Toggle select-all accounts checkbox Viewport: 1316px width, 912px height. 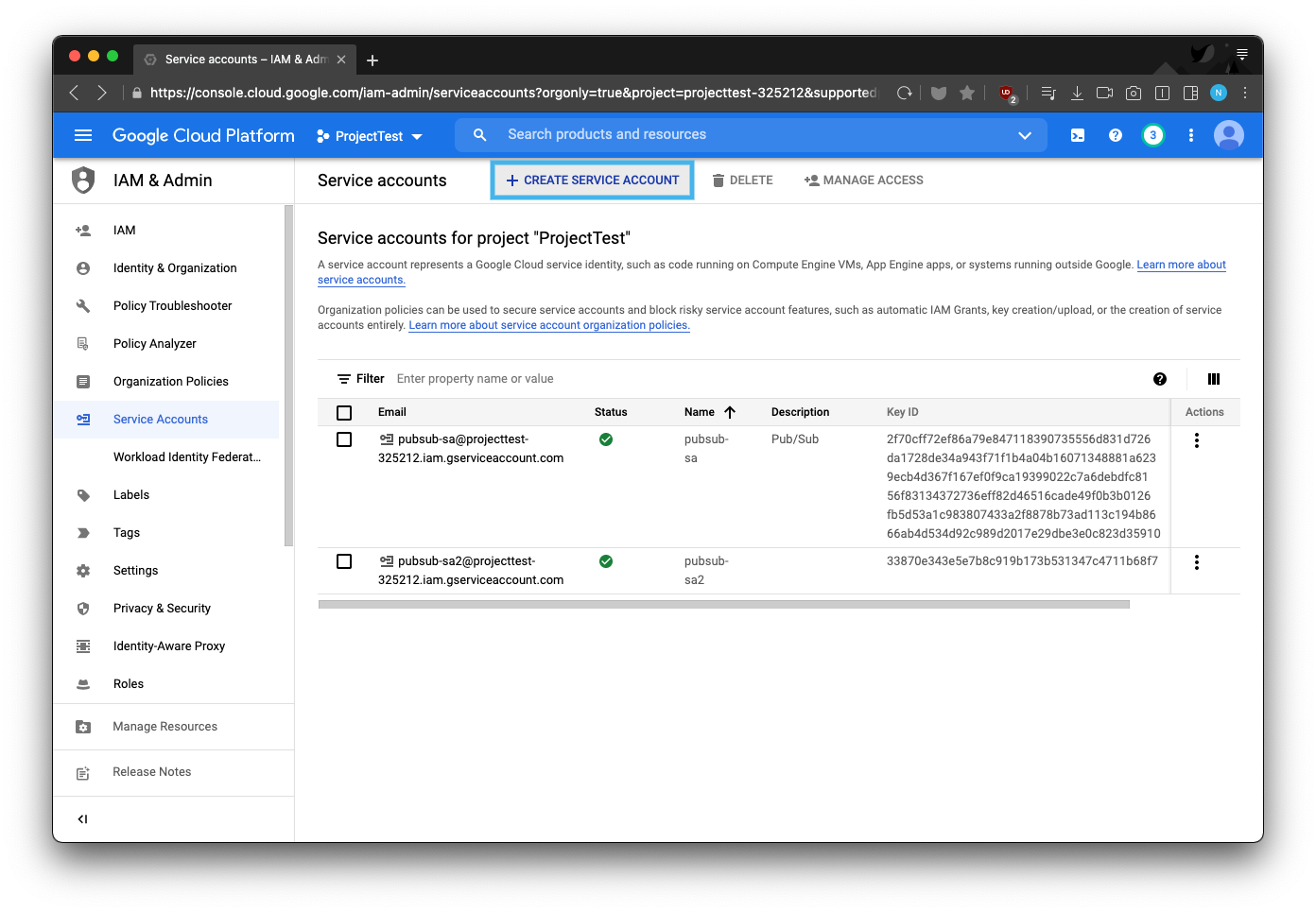(344, 413)
